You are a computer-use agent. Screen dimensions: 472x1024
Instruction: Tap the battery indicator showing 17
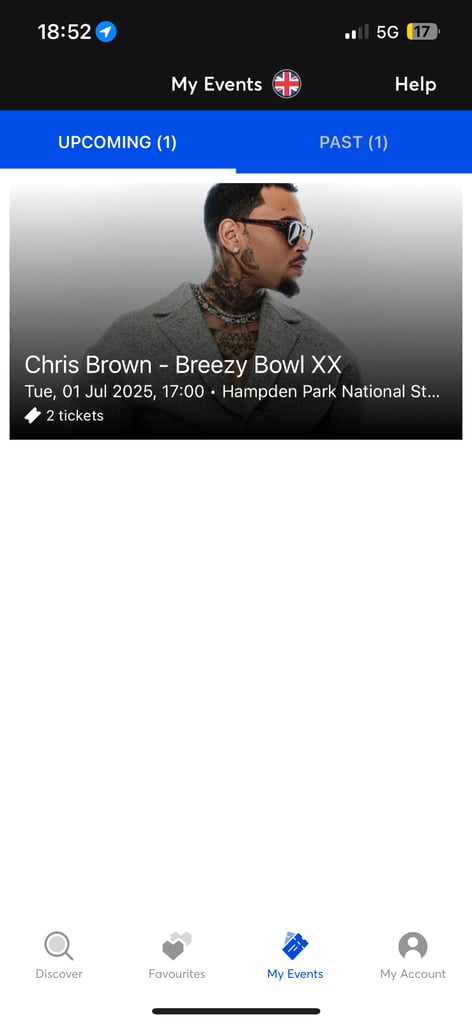point(423,31)
